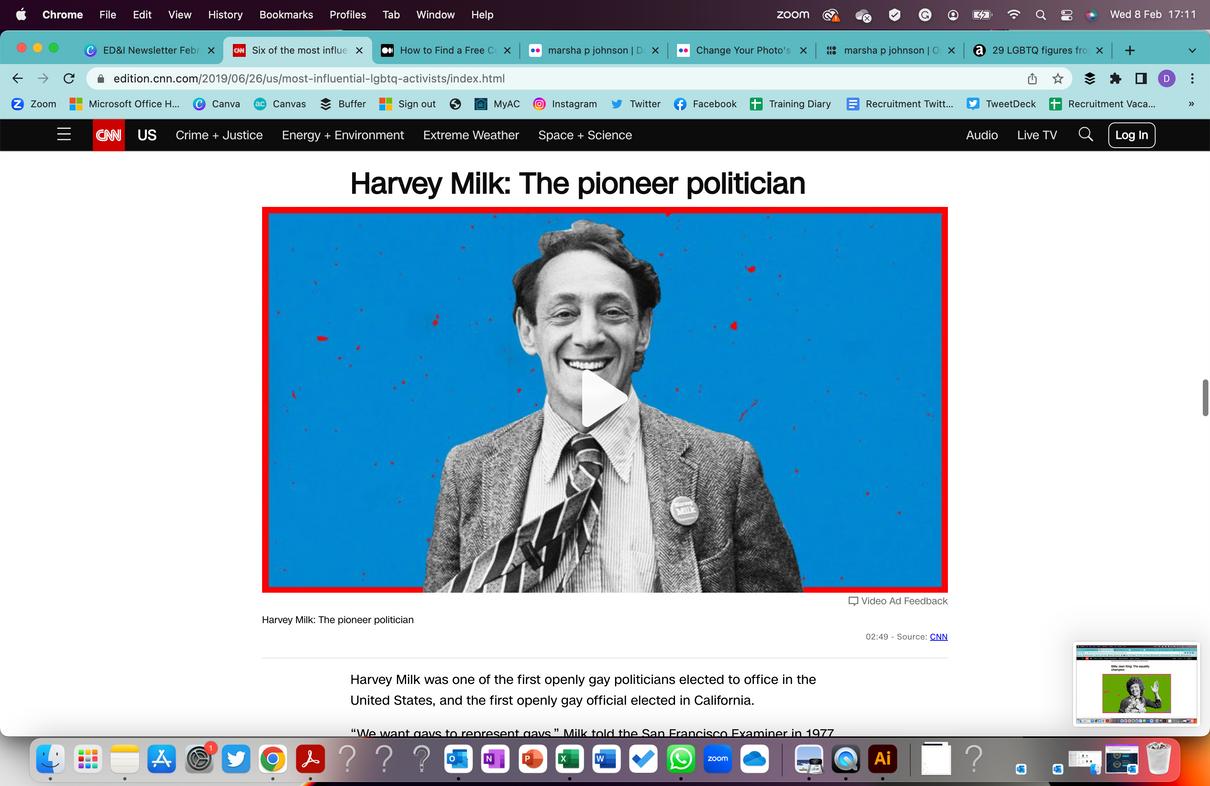Open the Twitter bookmark
Image resolution: width=1210 pixels, height=786 pixels.
(x=635, y=104)
